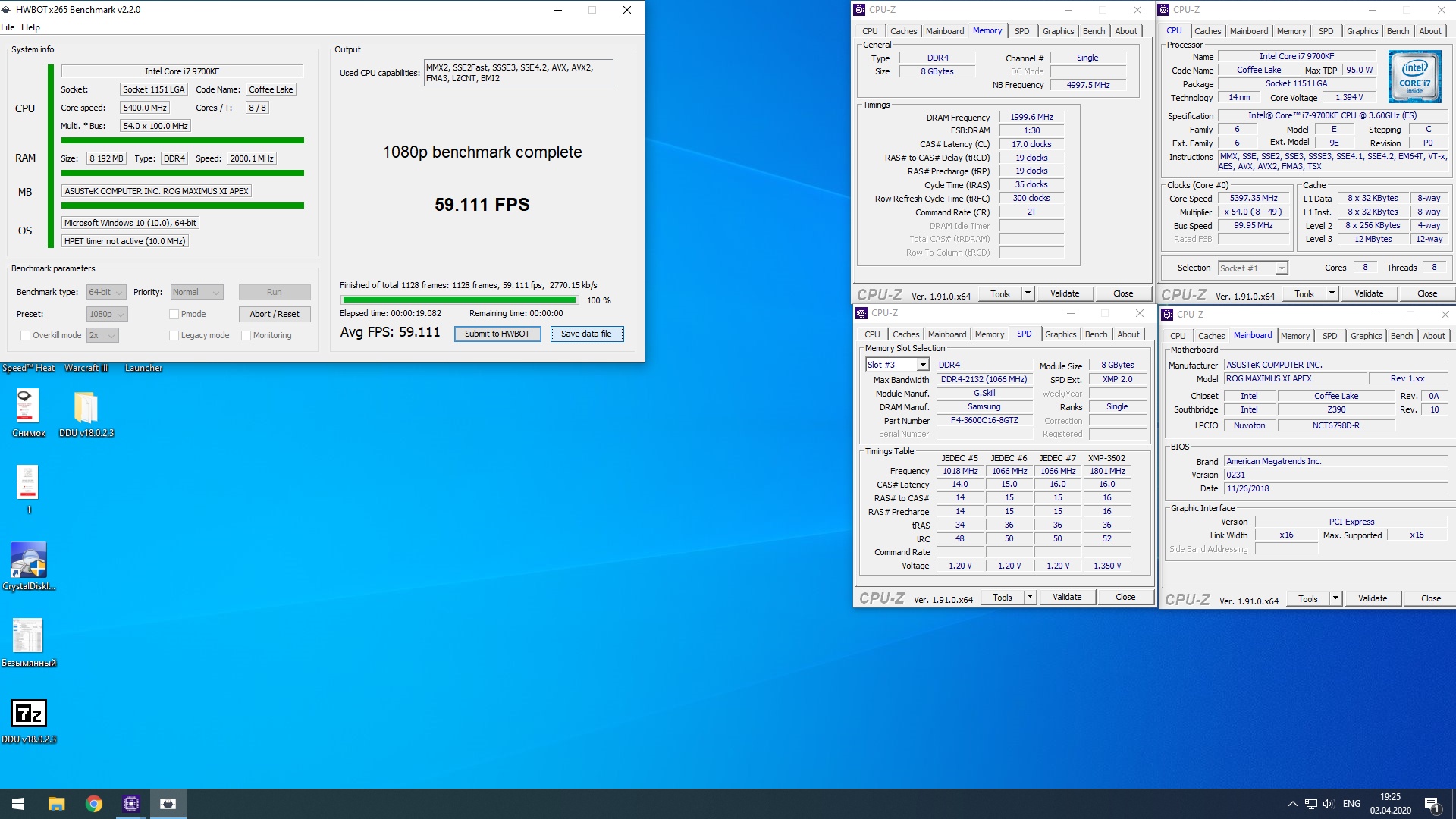Switch to About tab in Mainboard window
The image size is (1456, 819).
pos(1433,336)
